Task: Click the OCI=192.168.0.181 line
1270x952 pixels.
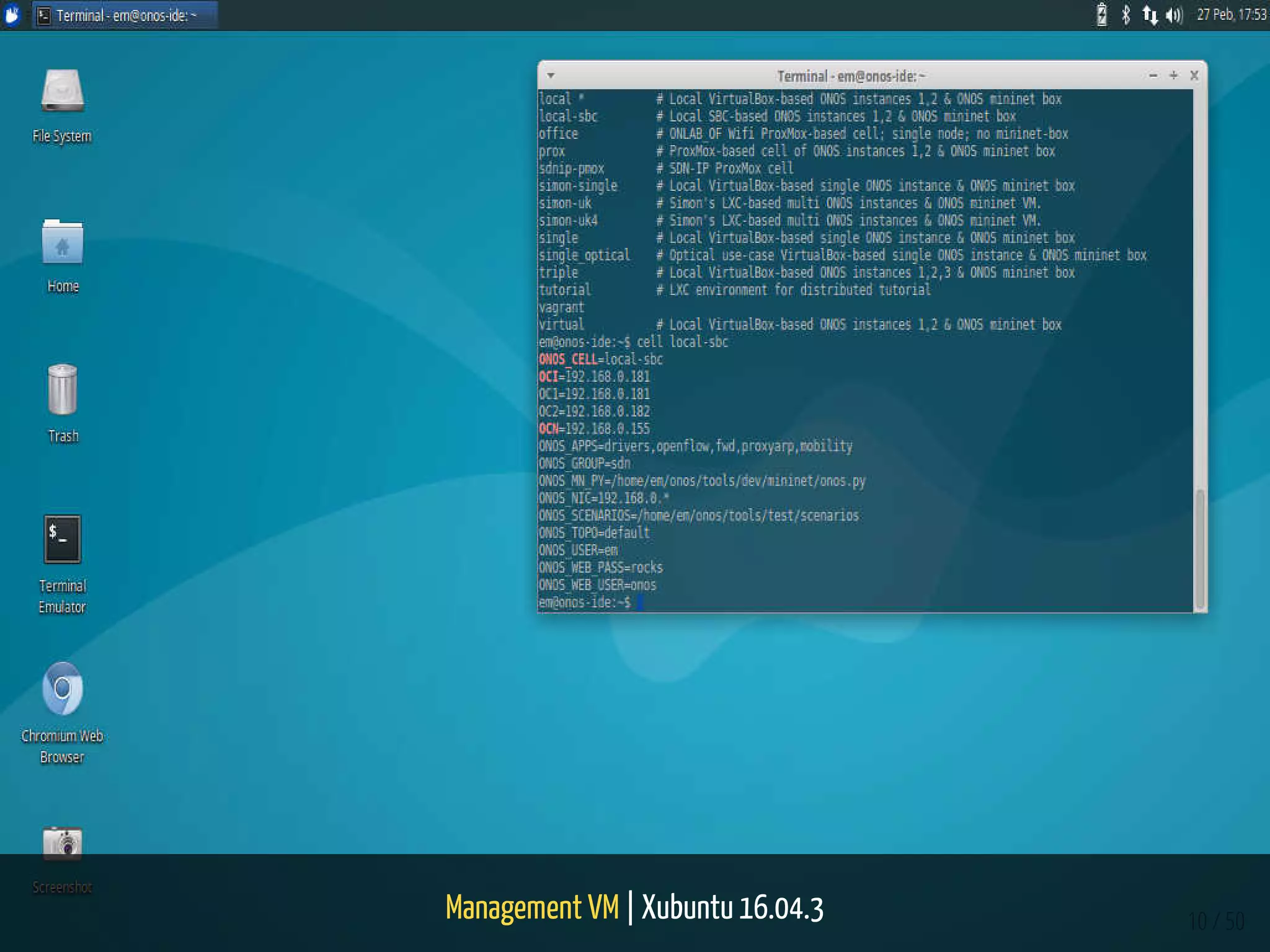Action: (x=594, y=377)
